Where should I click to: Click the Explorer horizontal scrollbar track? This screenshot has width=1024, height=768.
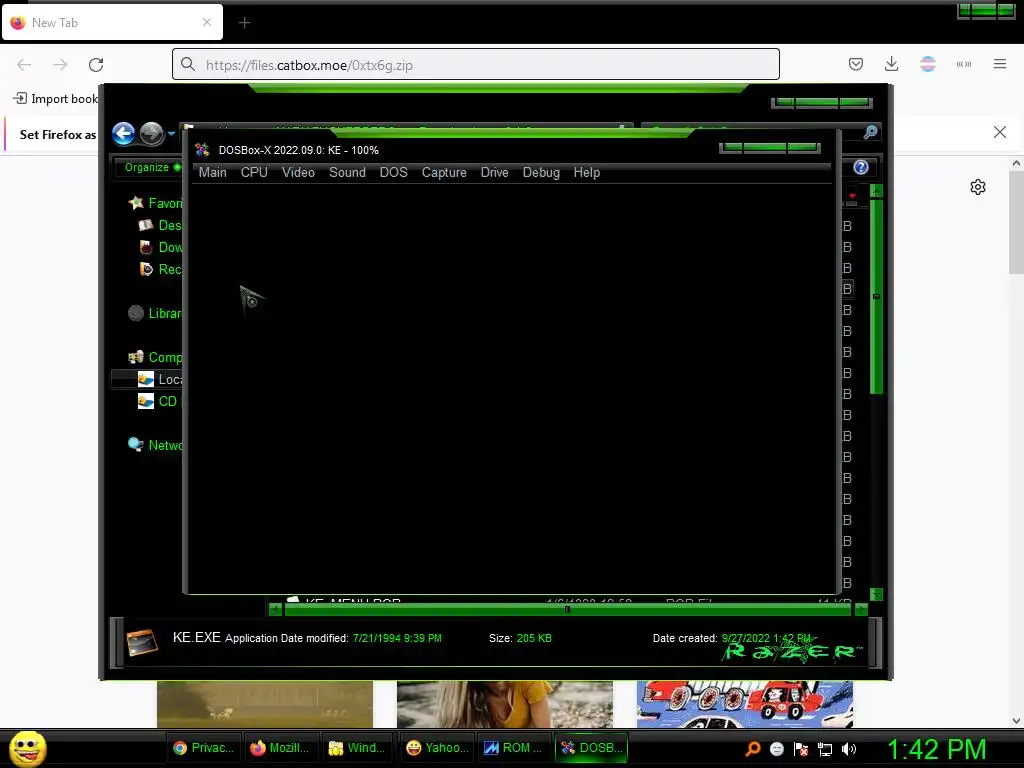click(568, 609)
